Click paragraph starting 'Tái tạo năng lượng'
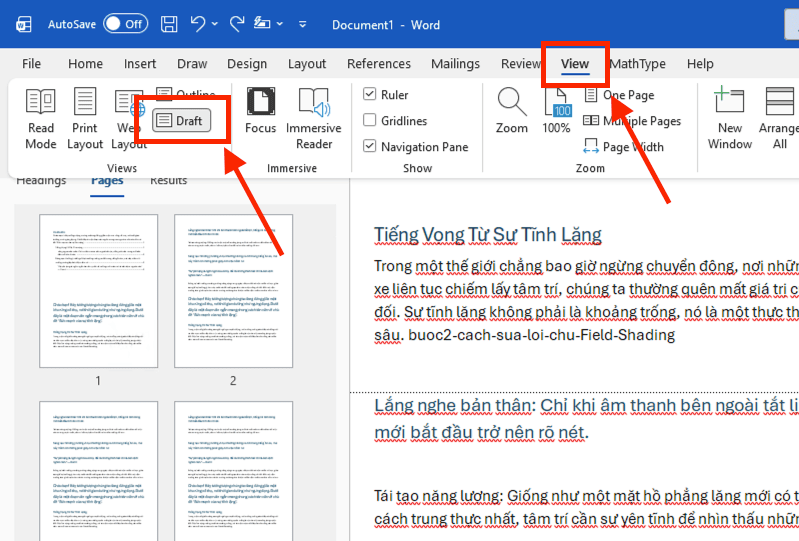Viewport: 799px width, 541px height. (x=586, y=507)
